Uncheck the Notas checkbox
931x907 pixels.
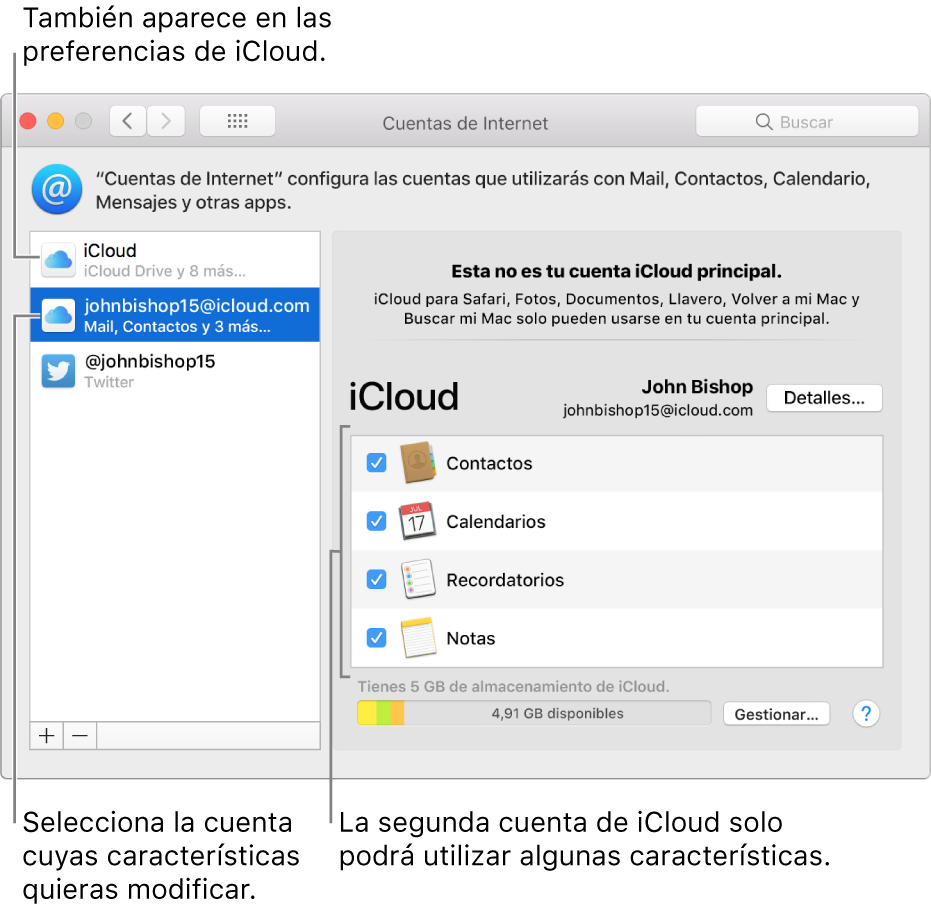376,637
